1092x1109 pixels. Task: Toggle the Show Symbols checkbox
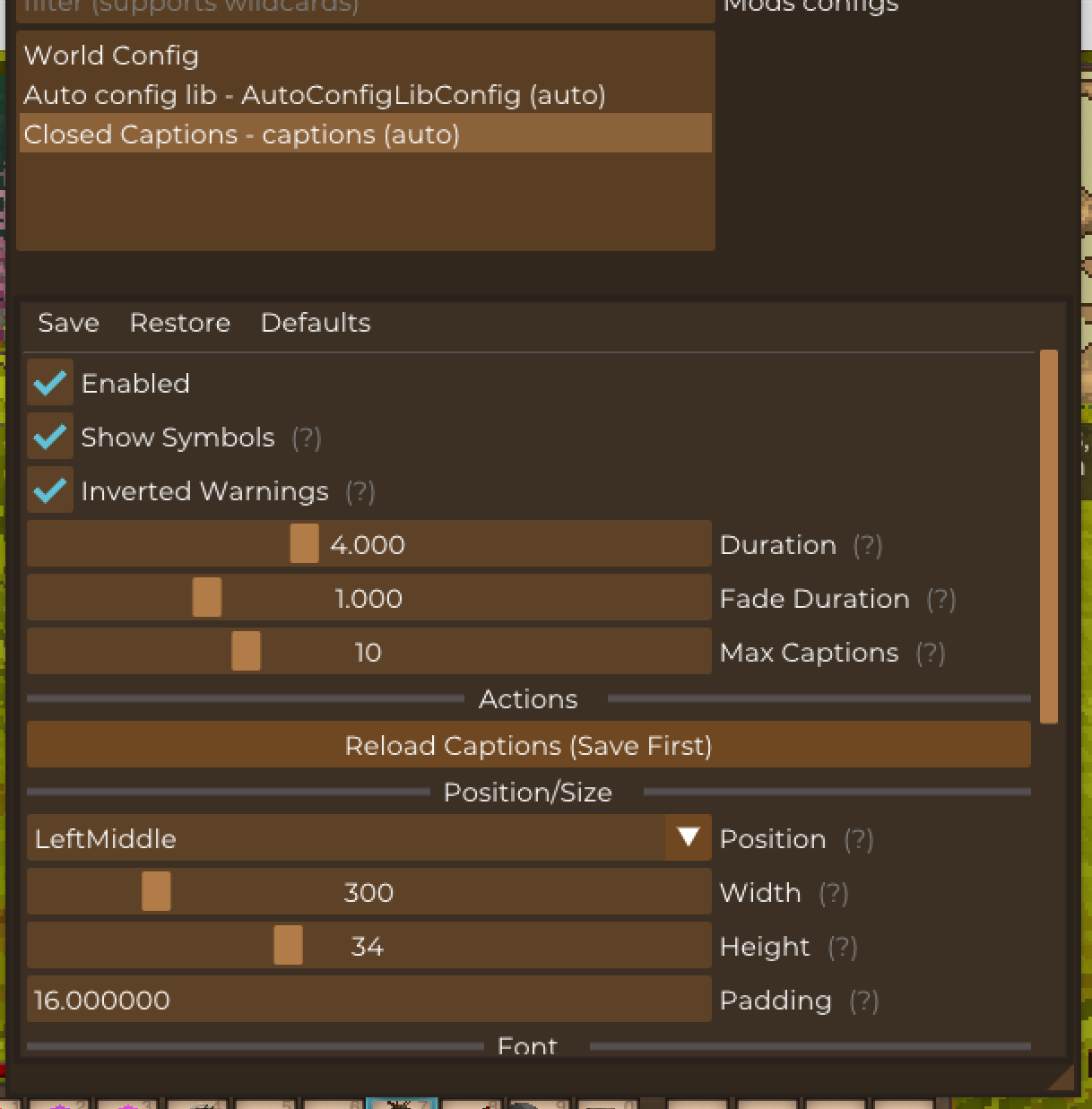click(x=49, y=438)
